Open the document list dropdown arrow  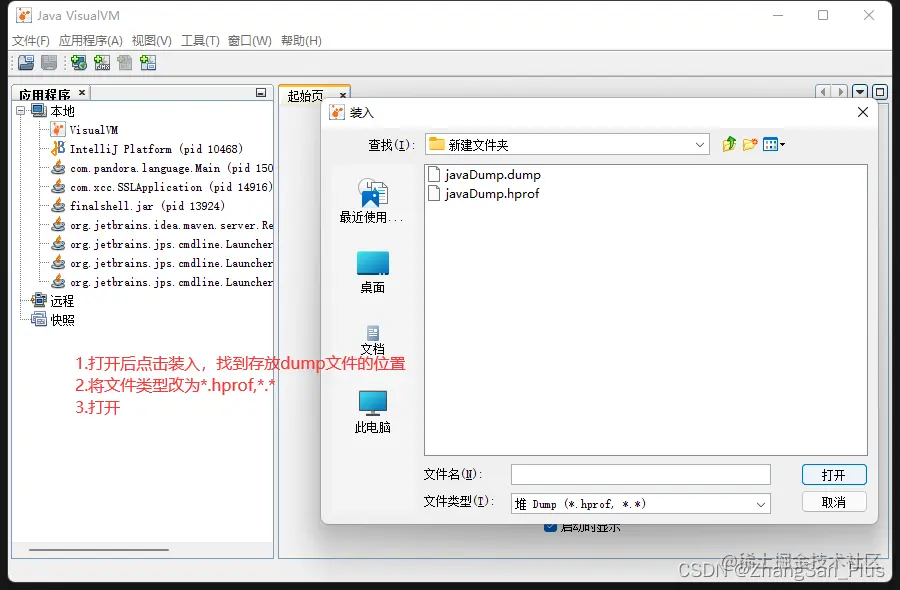pos(860,92)
